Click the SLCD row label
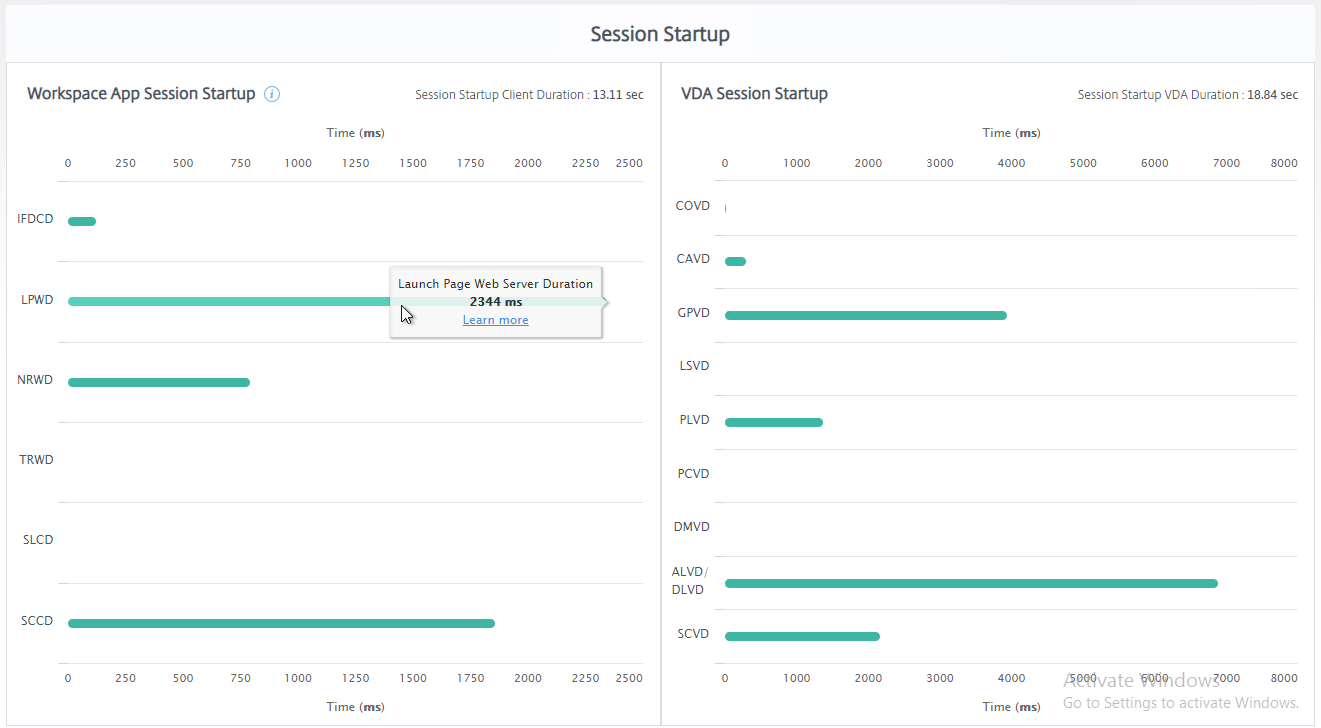This screenshot has height=728, width=1321. coord(38,540)
